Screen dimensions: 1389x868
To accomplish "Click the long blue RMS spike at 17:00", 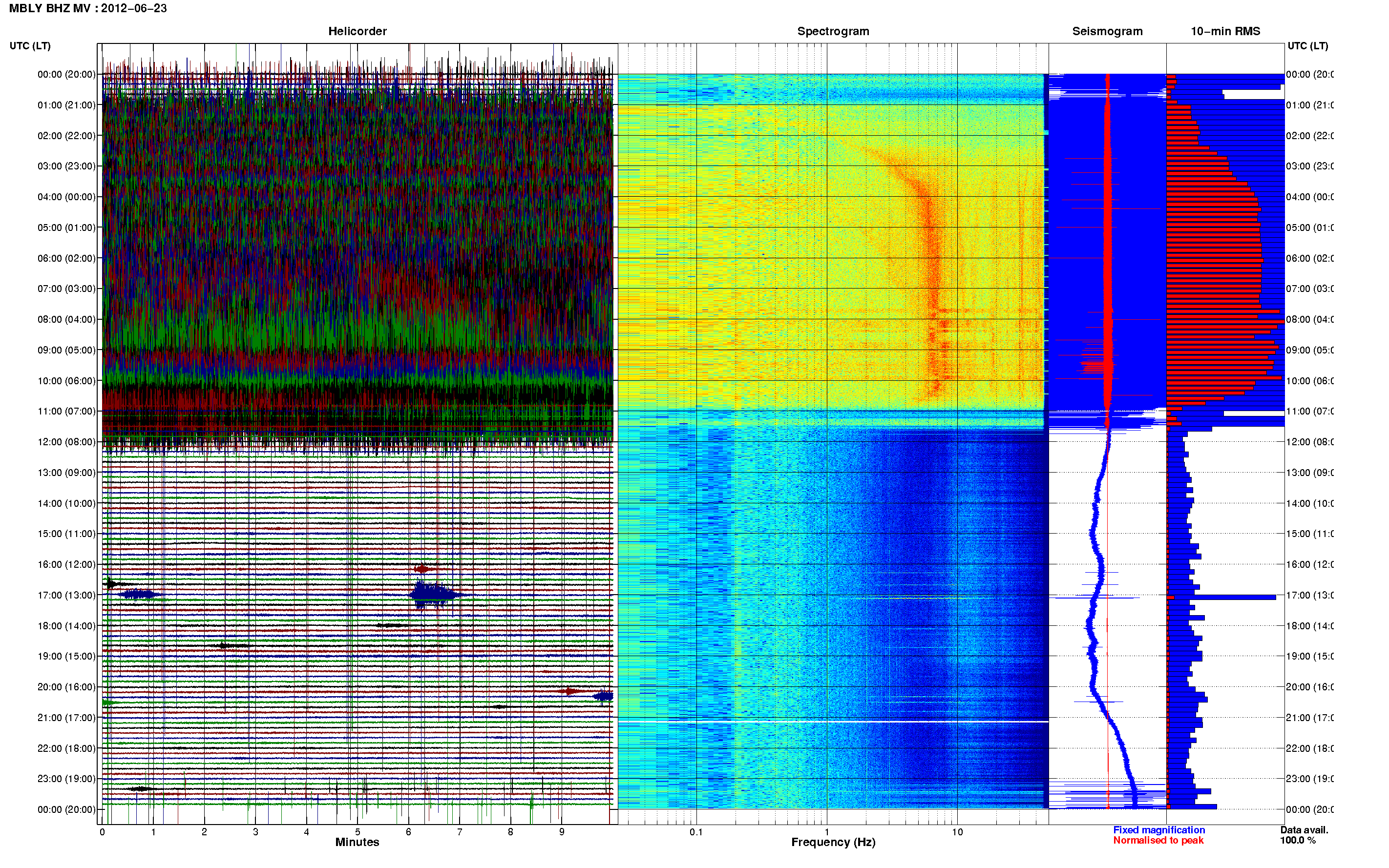I will coord(1222,598).
